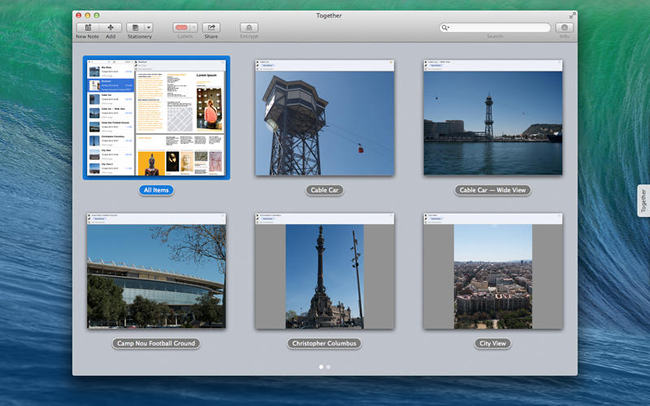The width and height of the screenshot is (650, 406).
Task: Select the All Items window thumbnail
Action: coord(156,118)
